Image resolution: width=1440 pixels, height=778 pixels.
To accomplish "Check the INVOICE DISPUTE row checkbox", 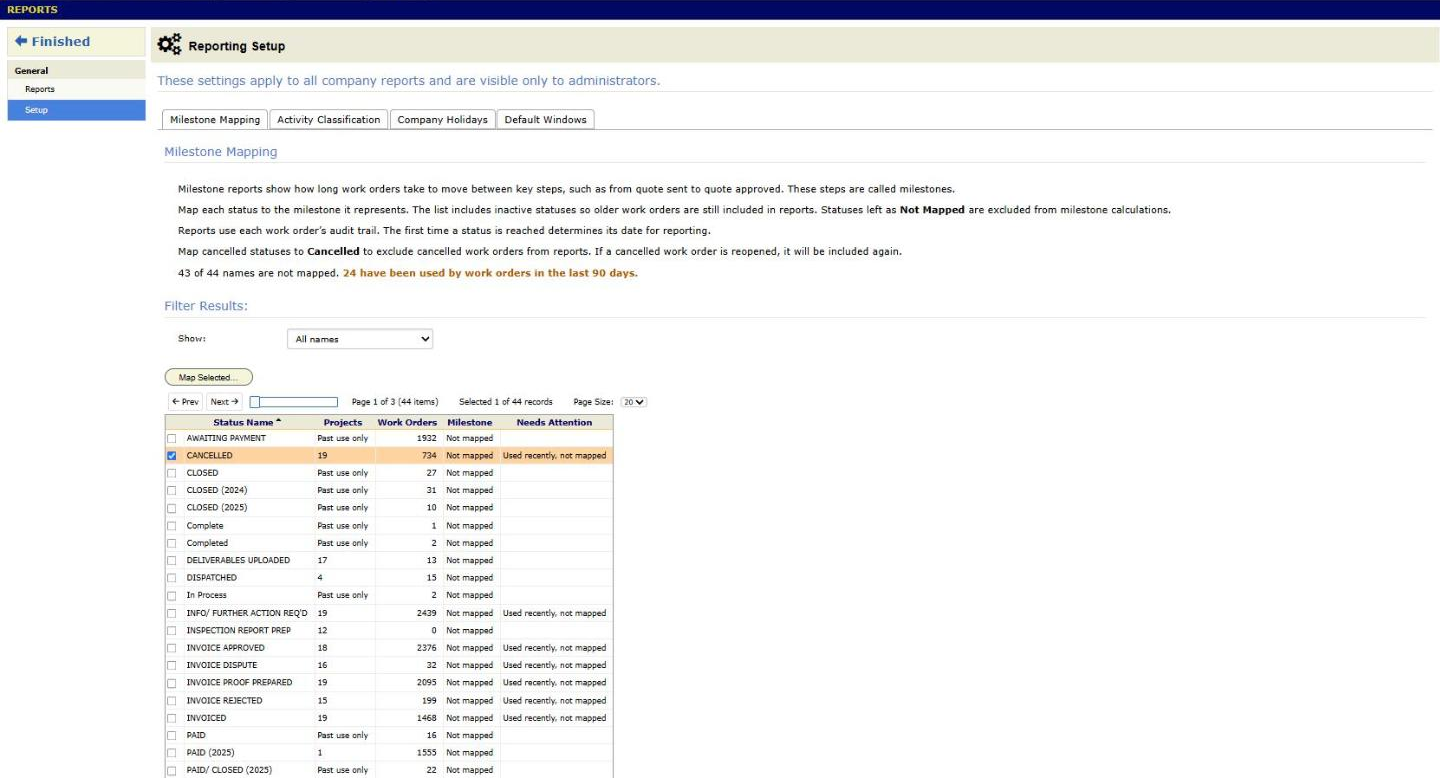I will pyautogui.click(x=172, y=666).
